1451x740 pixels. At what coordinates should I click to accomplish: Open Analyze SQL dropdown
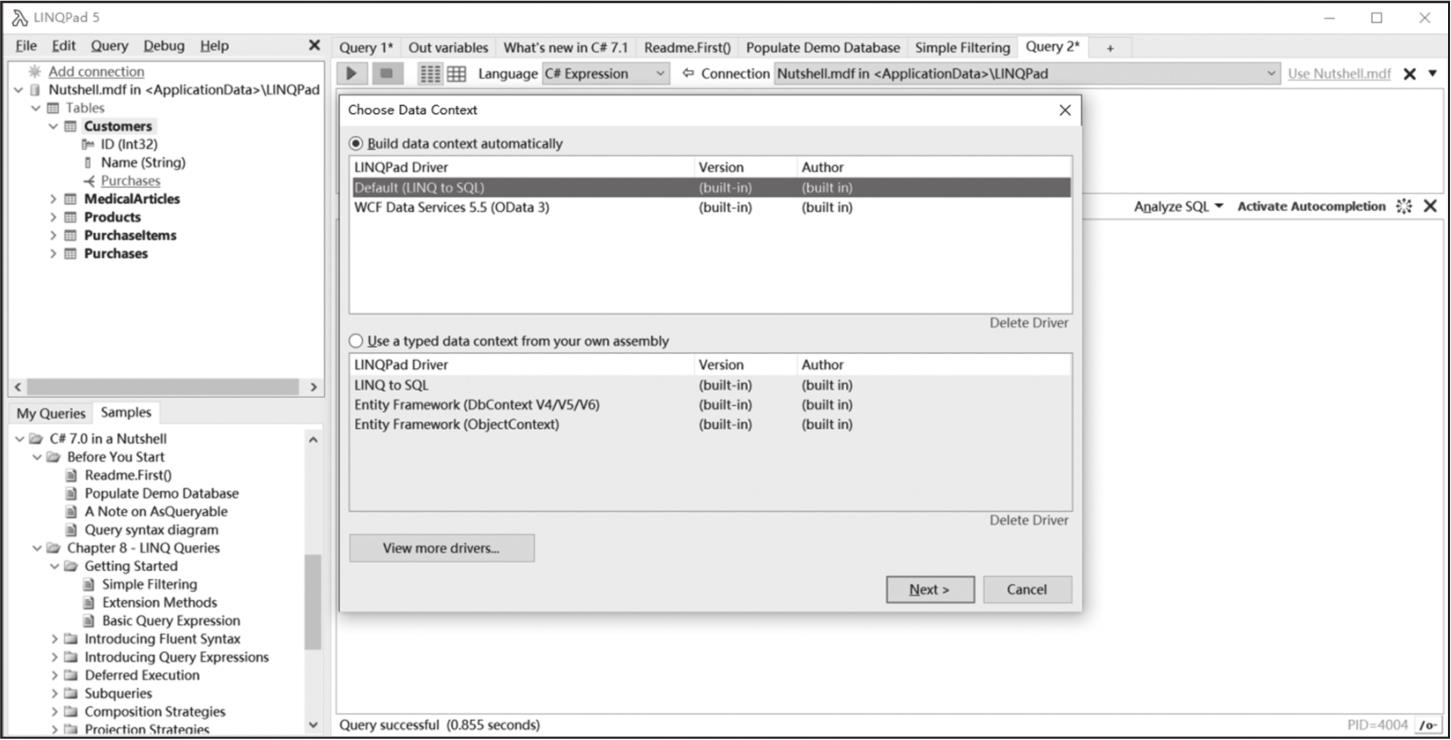tap(1178, 206)
